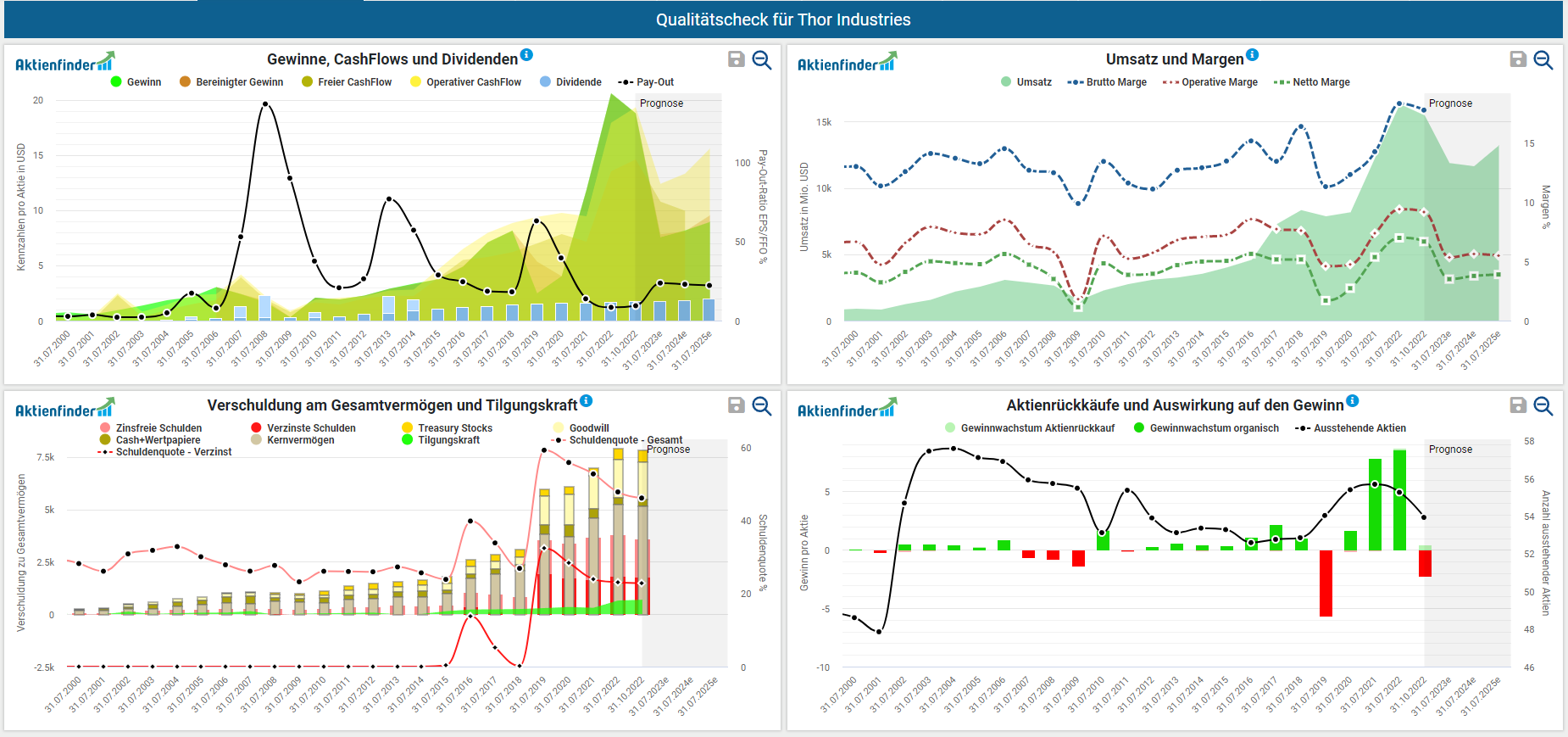Image resolution: width=1568 pixels, height=737 pixels.
Task: Toggle the Zinsfreie Schulden legend entry
Action: point(151,428)
